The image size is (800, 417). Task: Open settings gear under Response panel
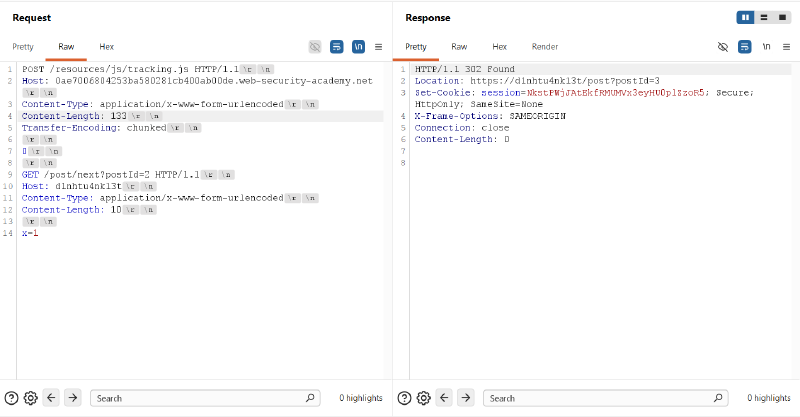click(423, 398)
